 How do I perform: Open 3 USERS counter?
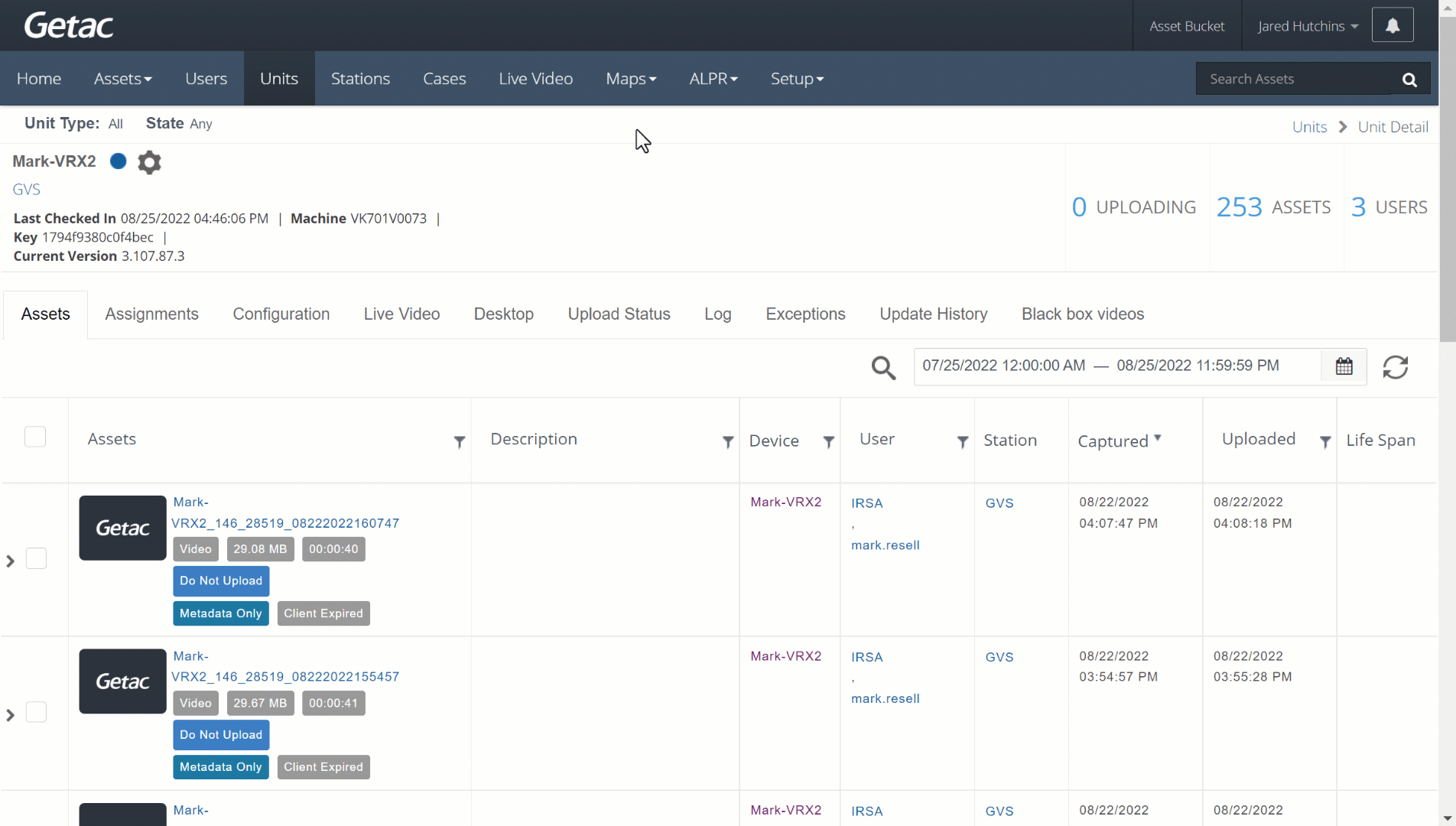tap(1389, 207)
